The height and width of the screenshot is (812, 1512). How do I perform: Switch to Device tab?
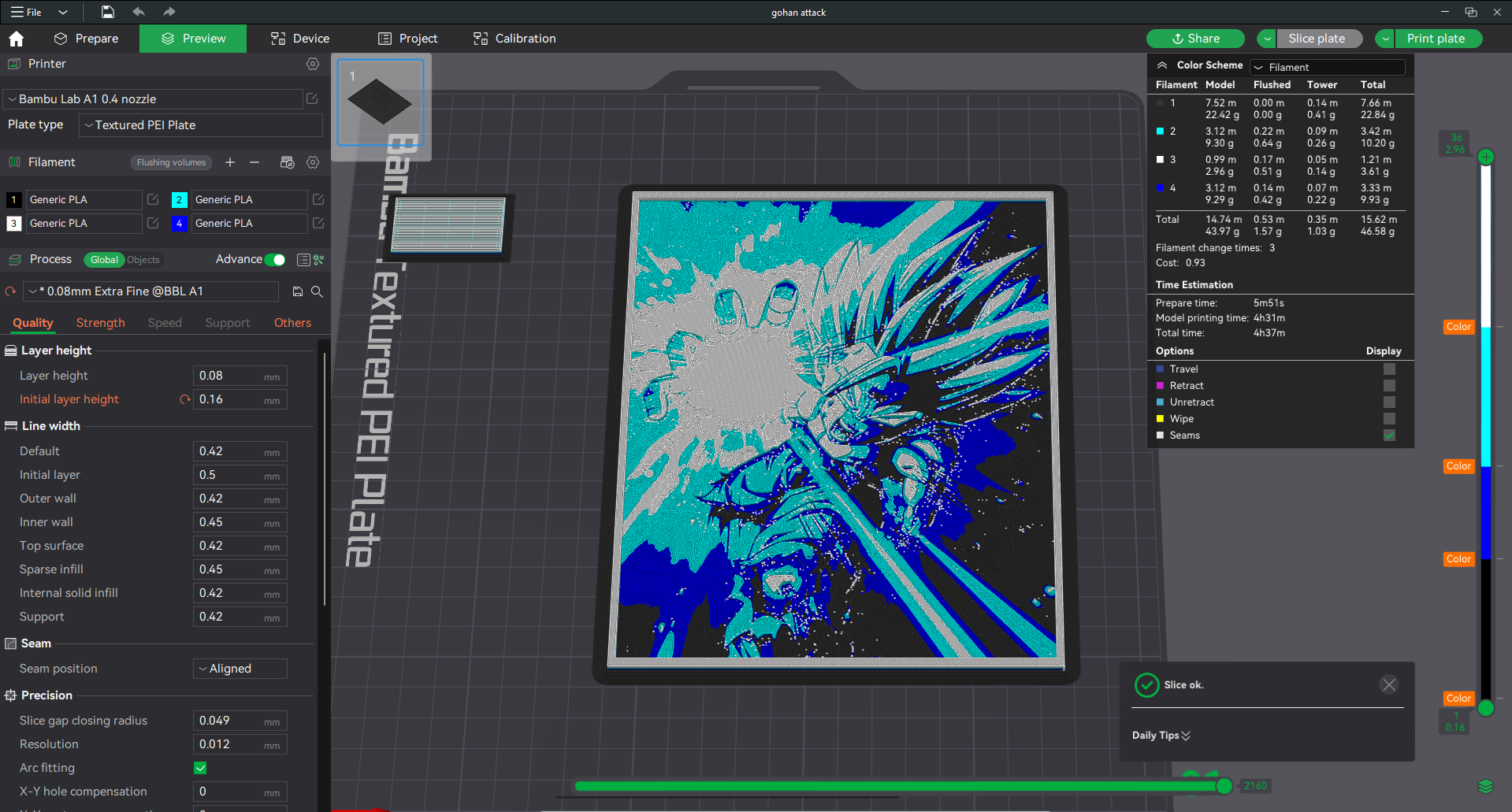tap(300, 39)
